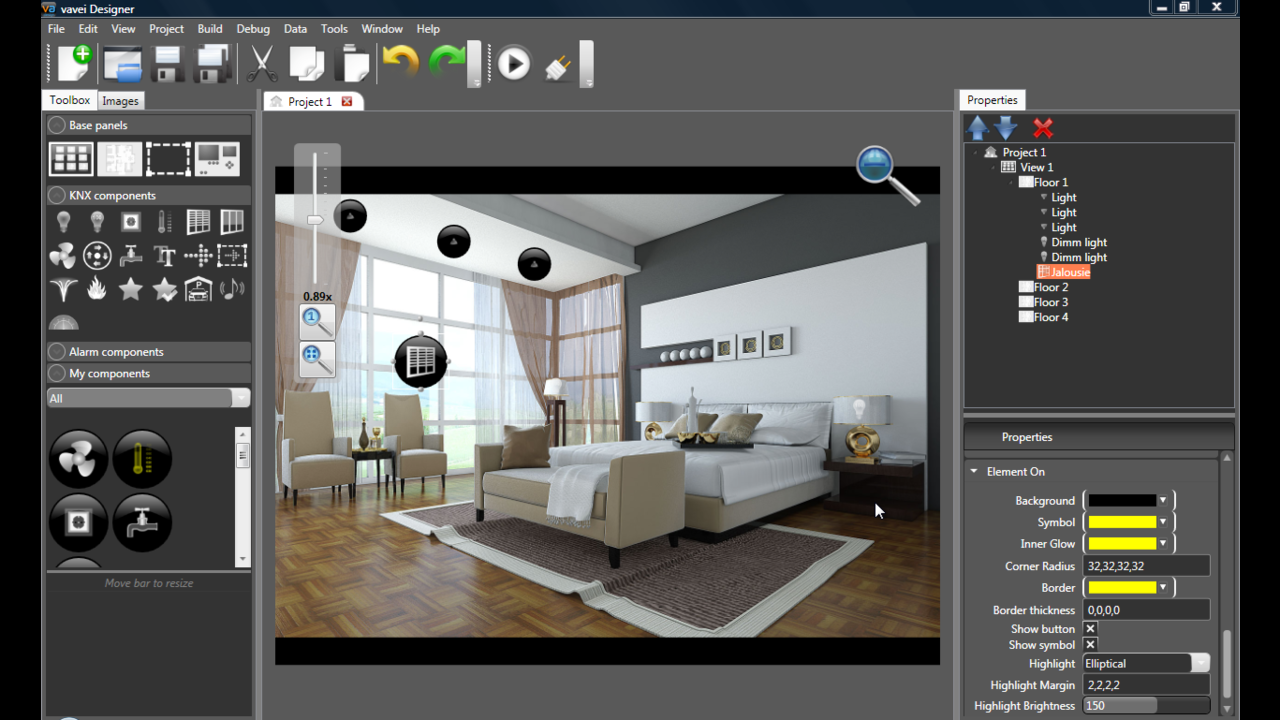Open the Debug menu
Viewport: 1280px width, 720px height.
(x=253, y=29)
